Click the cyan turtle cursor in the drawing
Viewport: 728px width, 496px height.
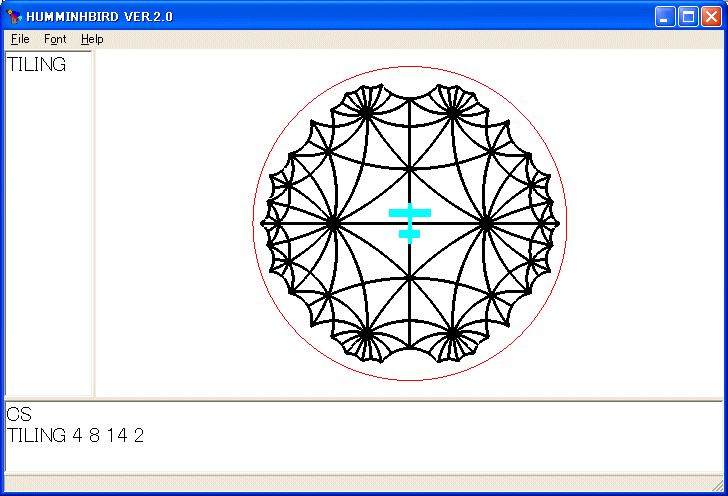[410, 223]
